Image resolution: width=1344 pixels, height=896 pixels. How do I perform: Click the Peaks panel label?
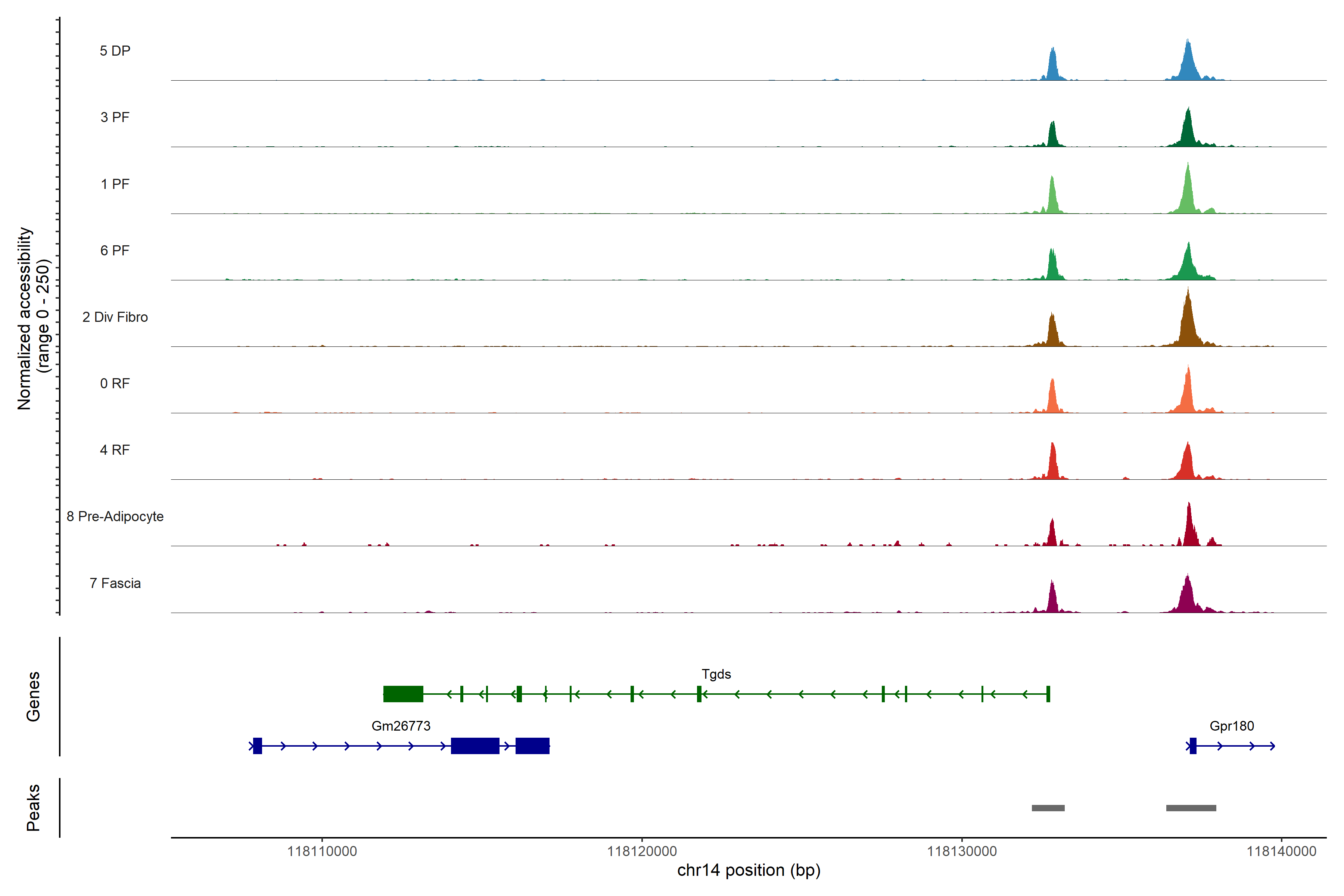33,808
